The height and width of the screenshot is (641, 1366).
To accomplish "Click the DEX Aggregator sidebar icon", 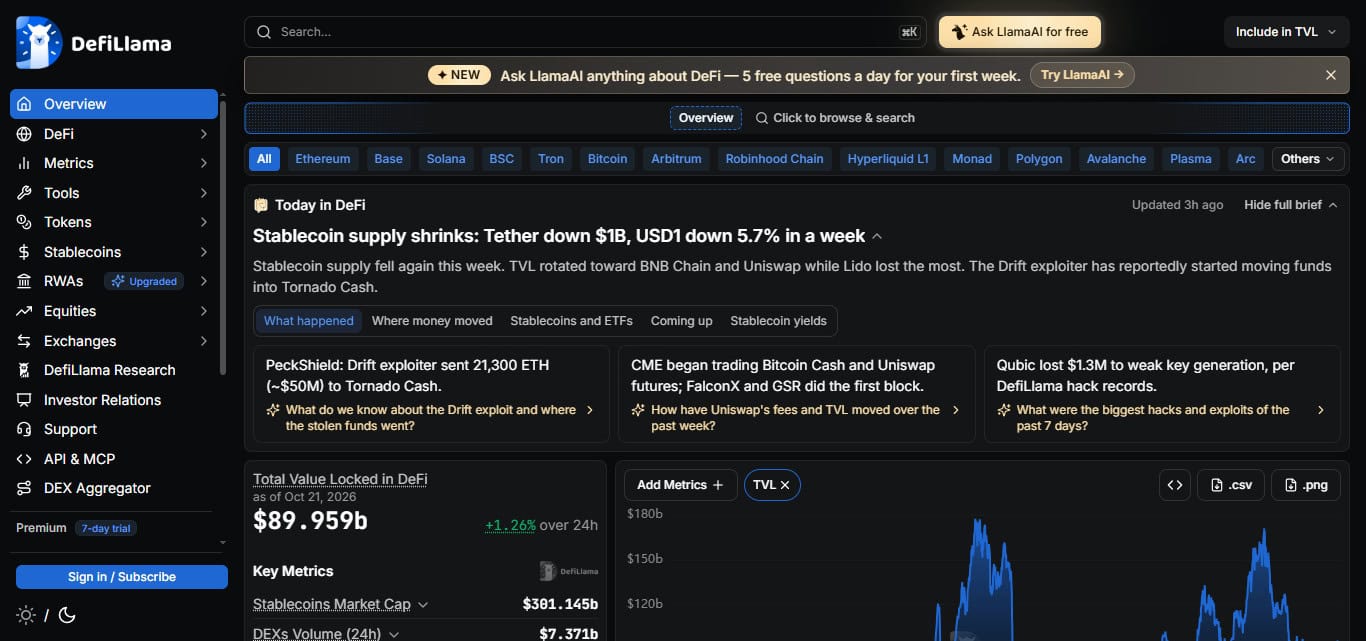I will coord(24,488).
